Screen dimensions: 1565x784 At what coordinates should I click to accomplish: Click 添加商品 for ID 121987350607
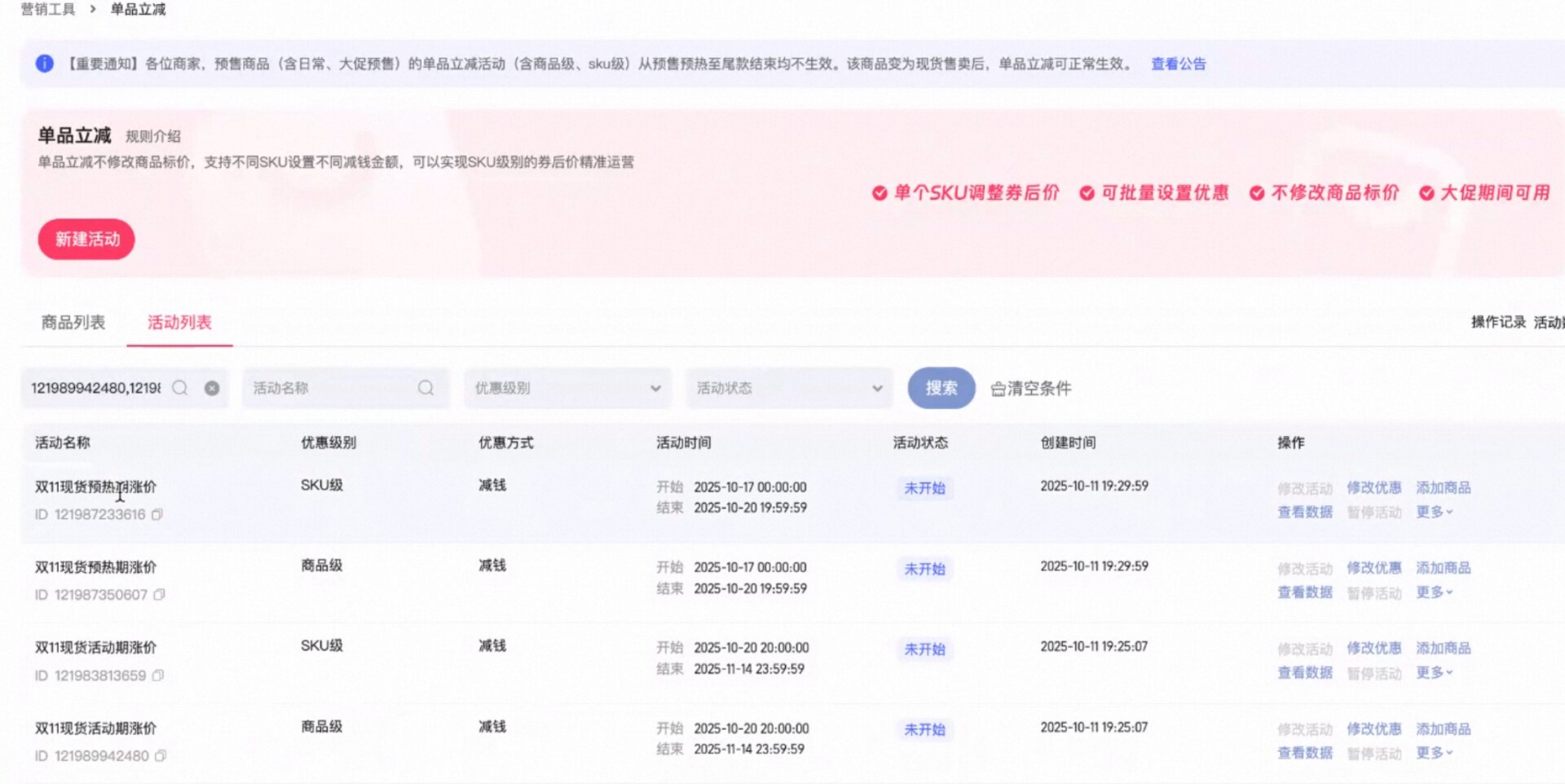coord(1444,567)
